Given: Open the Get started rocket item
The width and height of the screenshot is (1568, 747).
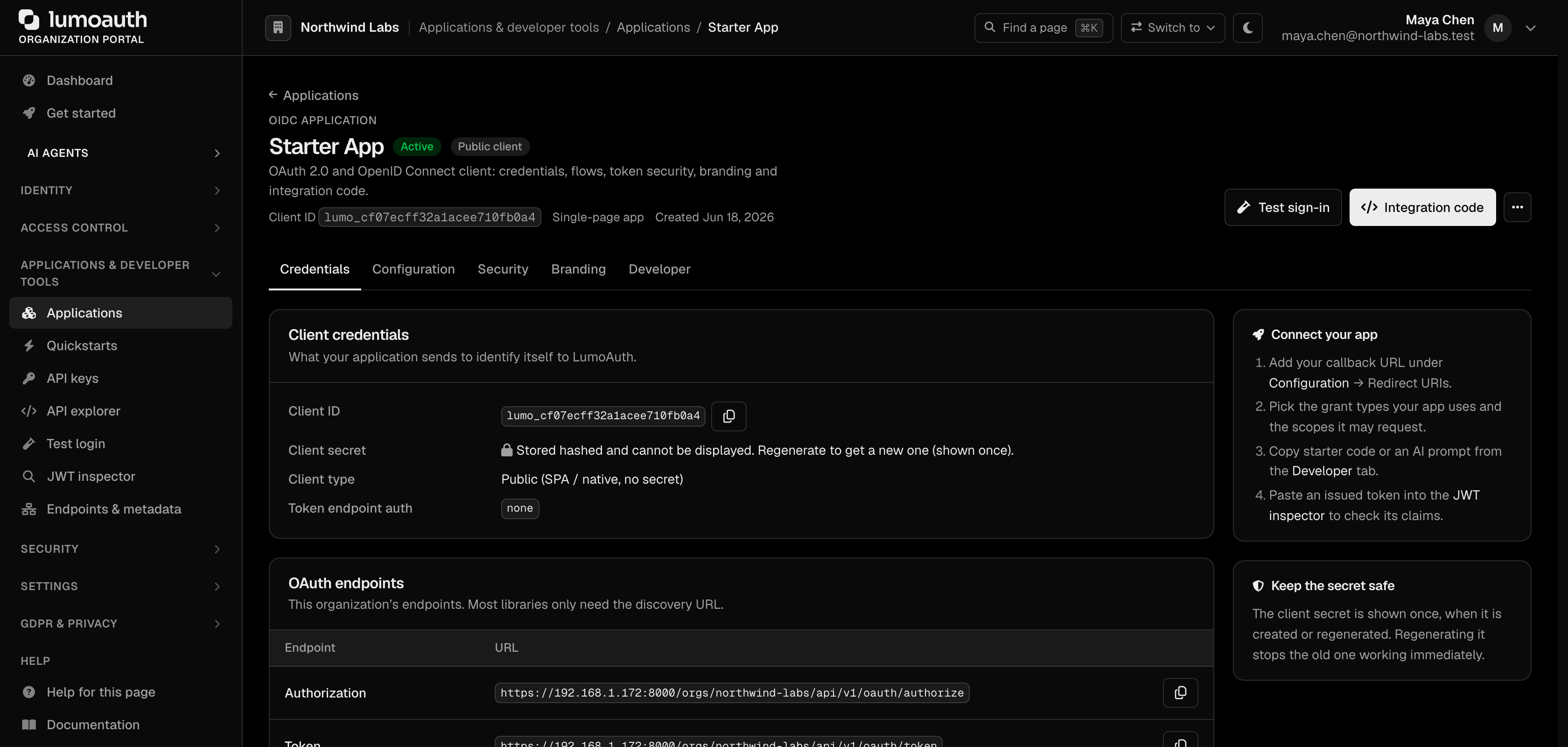Looking at the screenshot, I should pyautogui.click(x=120, y=113).
